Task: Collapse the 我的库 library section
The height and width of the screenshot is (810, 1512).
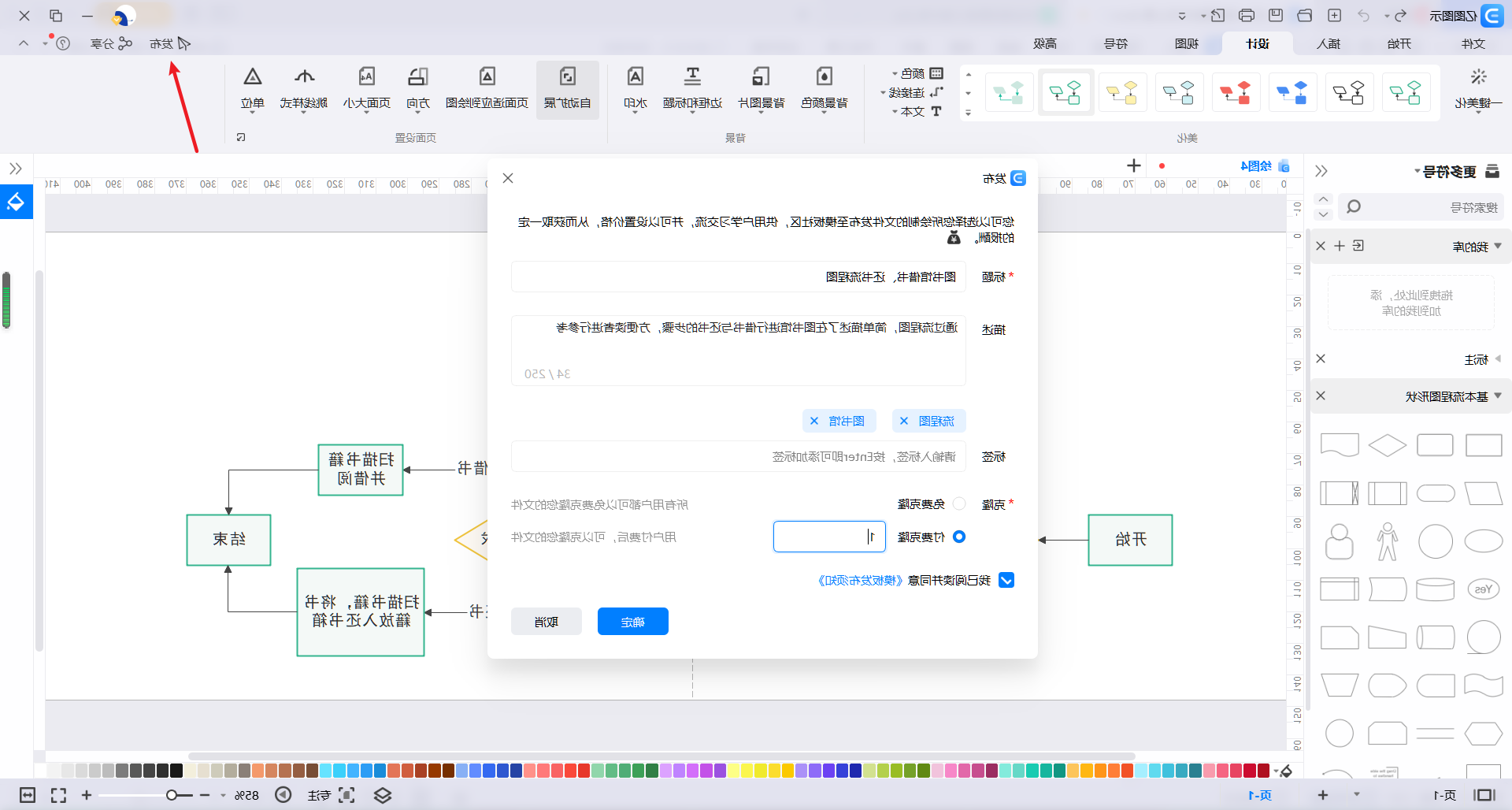Action: coord(1498,246)
